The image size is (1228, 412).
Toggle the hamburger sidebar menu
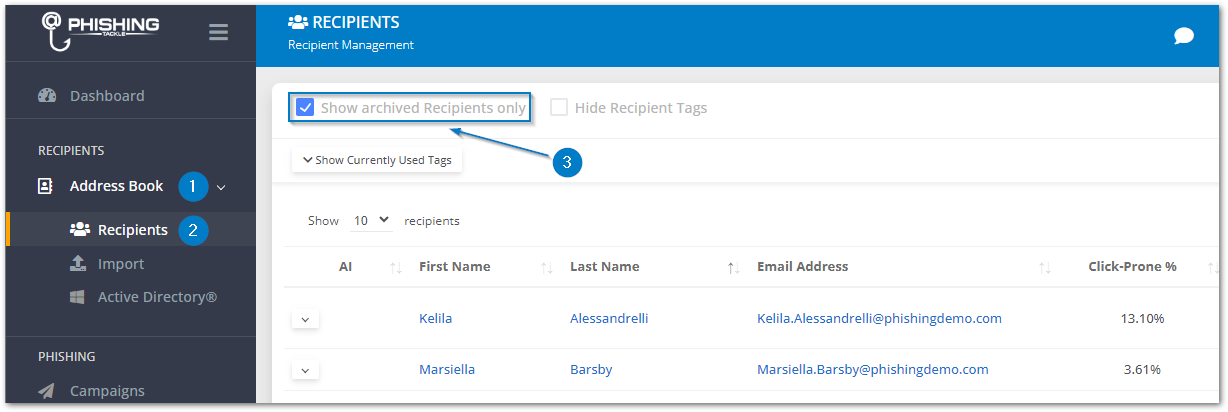pos(218,32)
